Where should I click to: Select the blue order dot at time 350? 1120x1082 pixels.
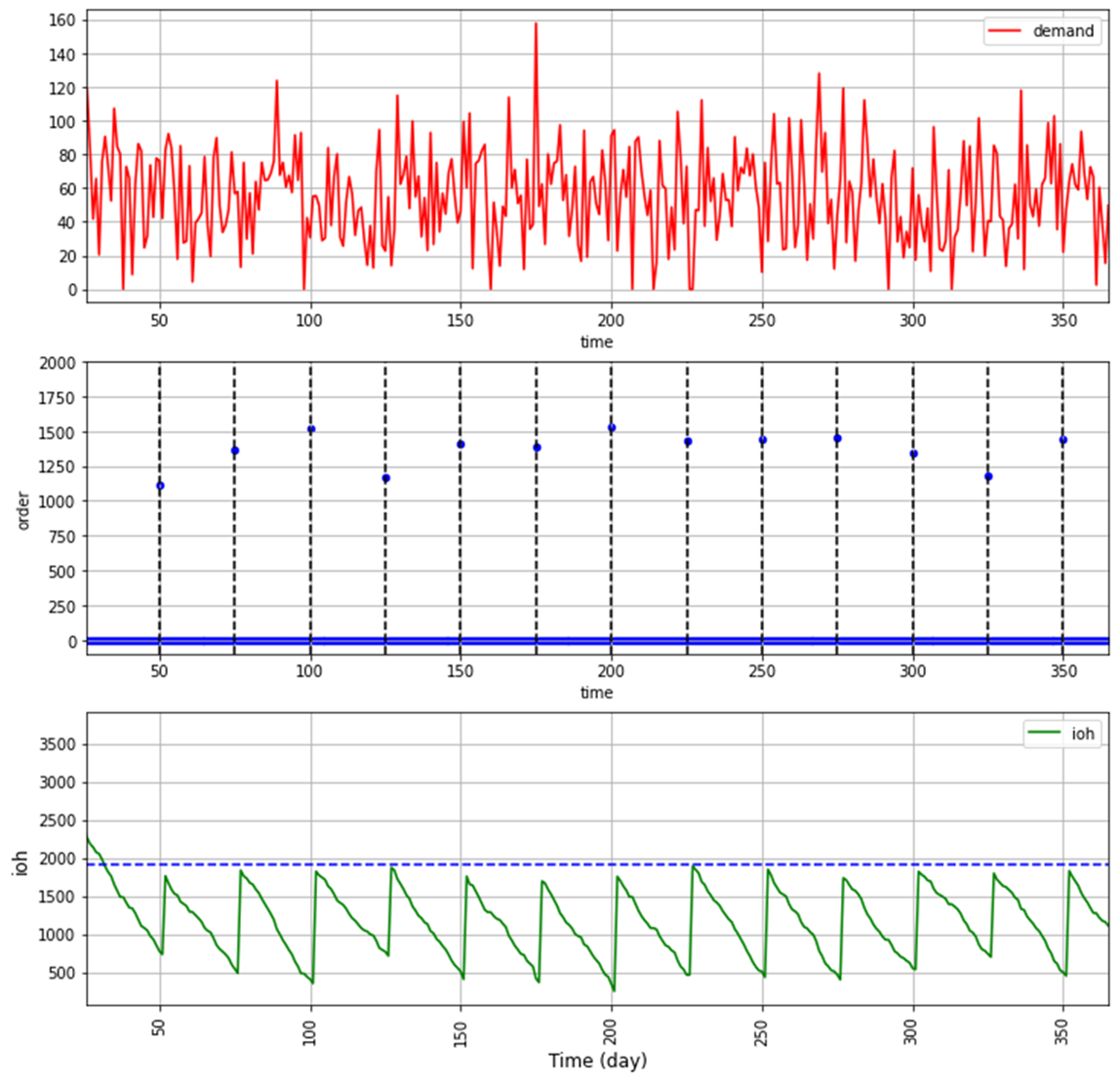[x=1063, y=440]
